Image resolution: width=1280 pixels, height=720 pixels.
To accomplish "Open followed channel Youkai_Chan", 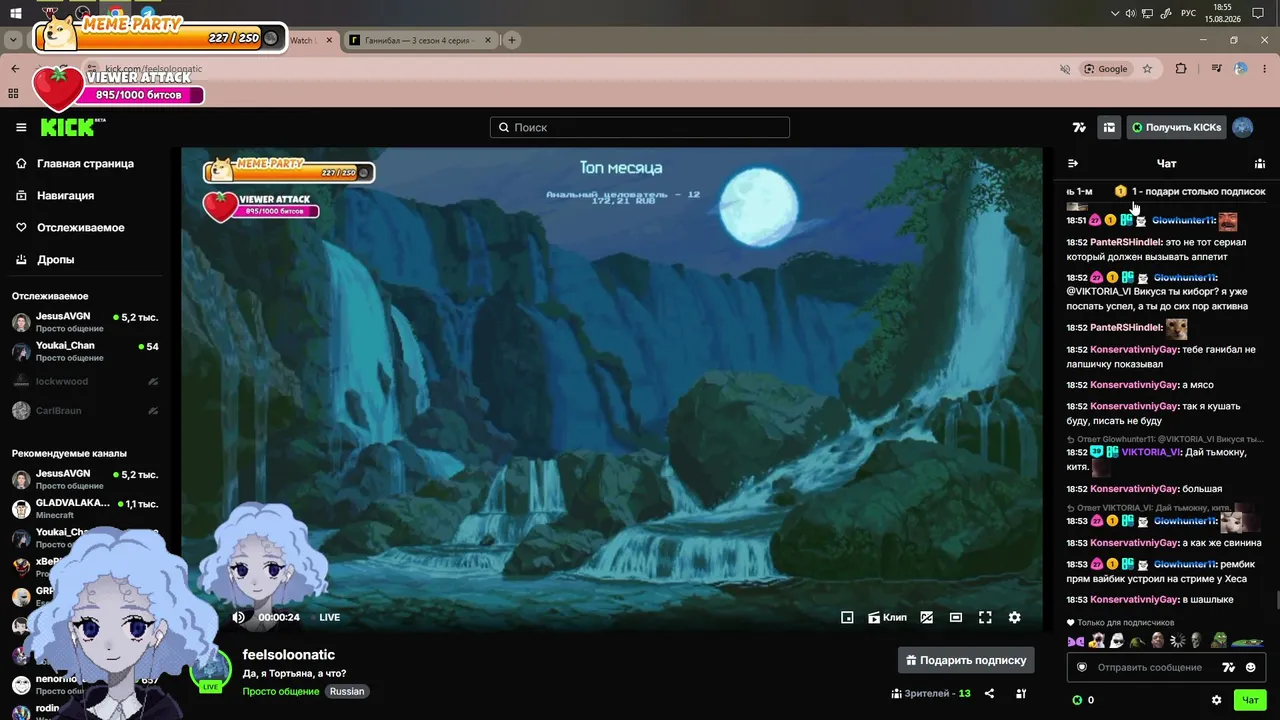I will (x=85, y=351).
